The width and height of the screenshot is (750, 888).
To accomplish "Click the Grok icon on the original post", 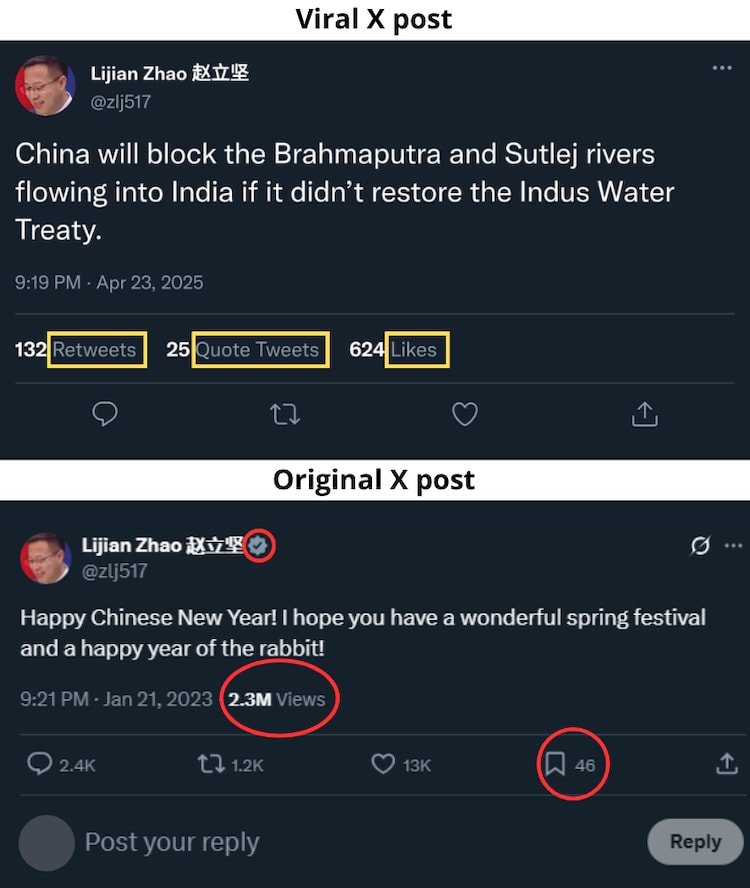I will (701, 546).
